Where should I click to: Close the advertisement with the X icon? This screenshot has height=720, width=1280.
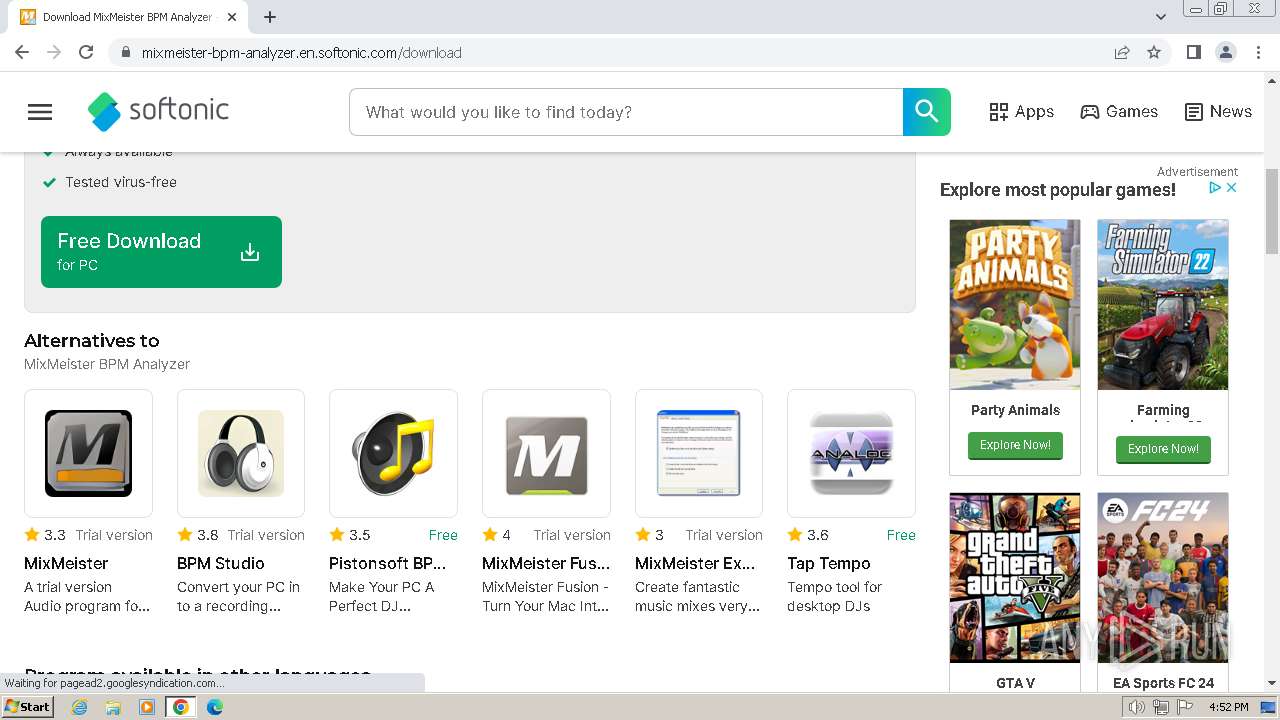[x=1232, y=187]
